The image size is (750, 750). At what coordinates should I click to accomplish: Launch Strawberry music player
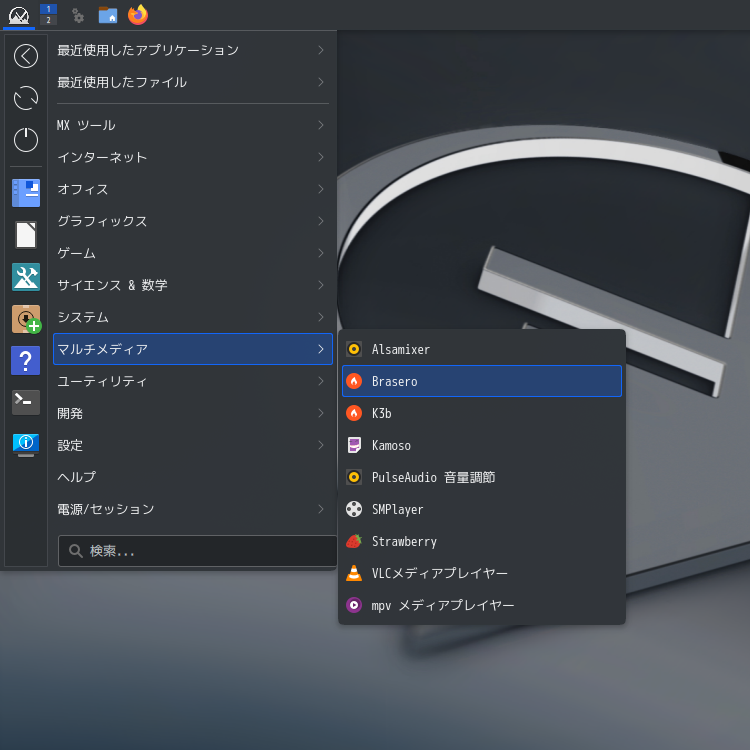(x=482, y=541)
